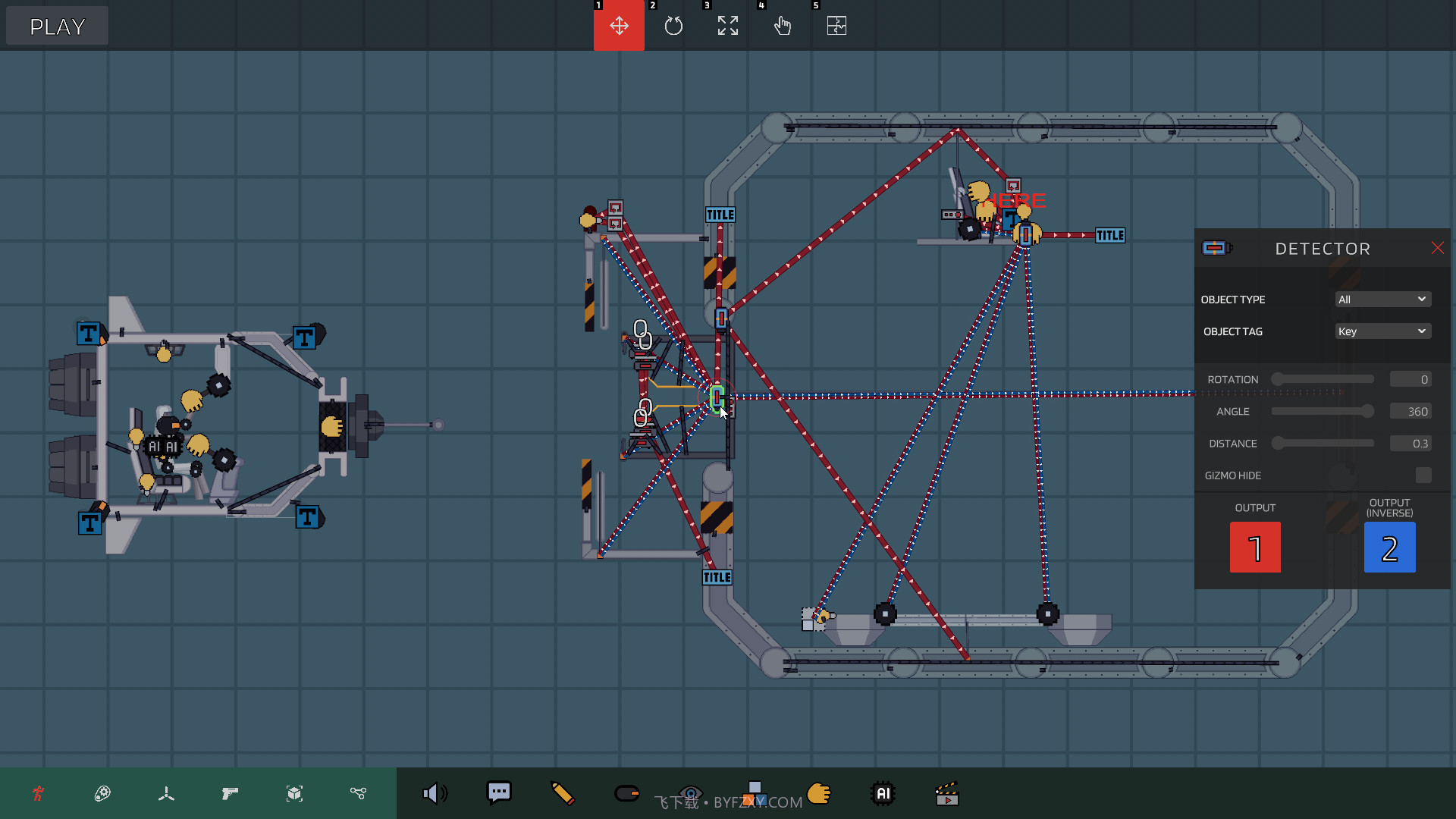Viewport: 1456px width, 819px height.
Task: Select the gun category icon
Action: click(230, 793)
